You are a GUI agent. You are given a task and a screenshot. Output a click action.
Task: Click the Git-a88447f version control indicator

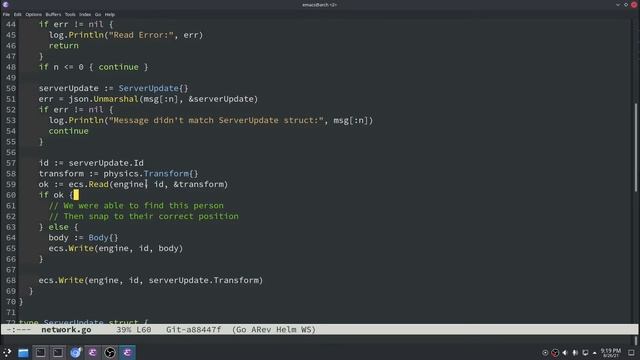tap(193, 330)
